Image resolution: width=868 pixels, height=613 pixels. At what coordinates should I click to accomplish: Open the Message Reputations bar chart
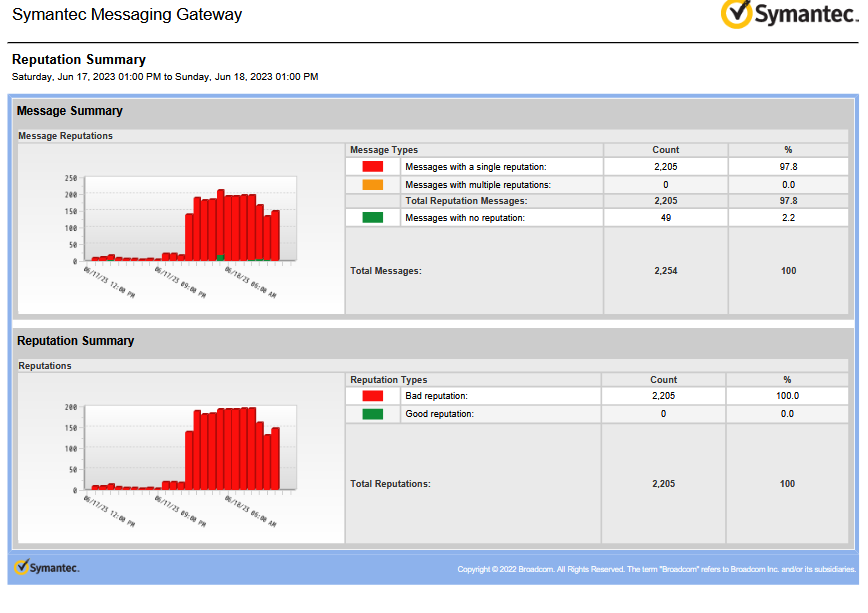tap(181, 229)
